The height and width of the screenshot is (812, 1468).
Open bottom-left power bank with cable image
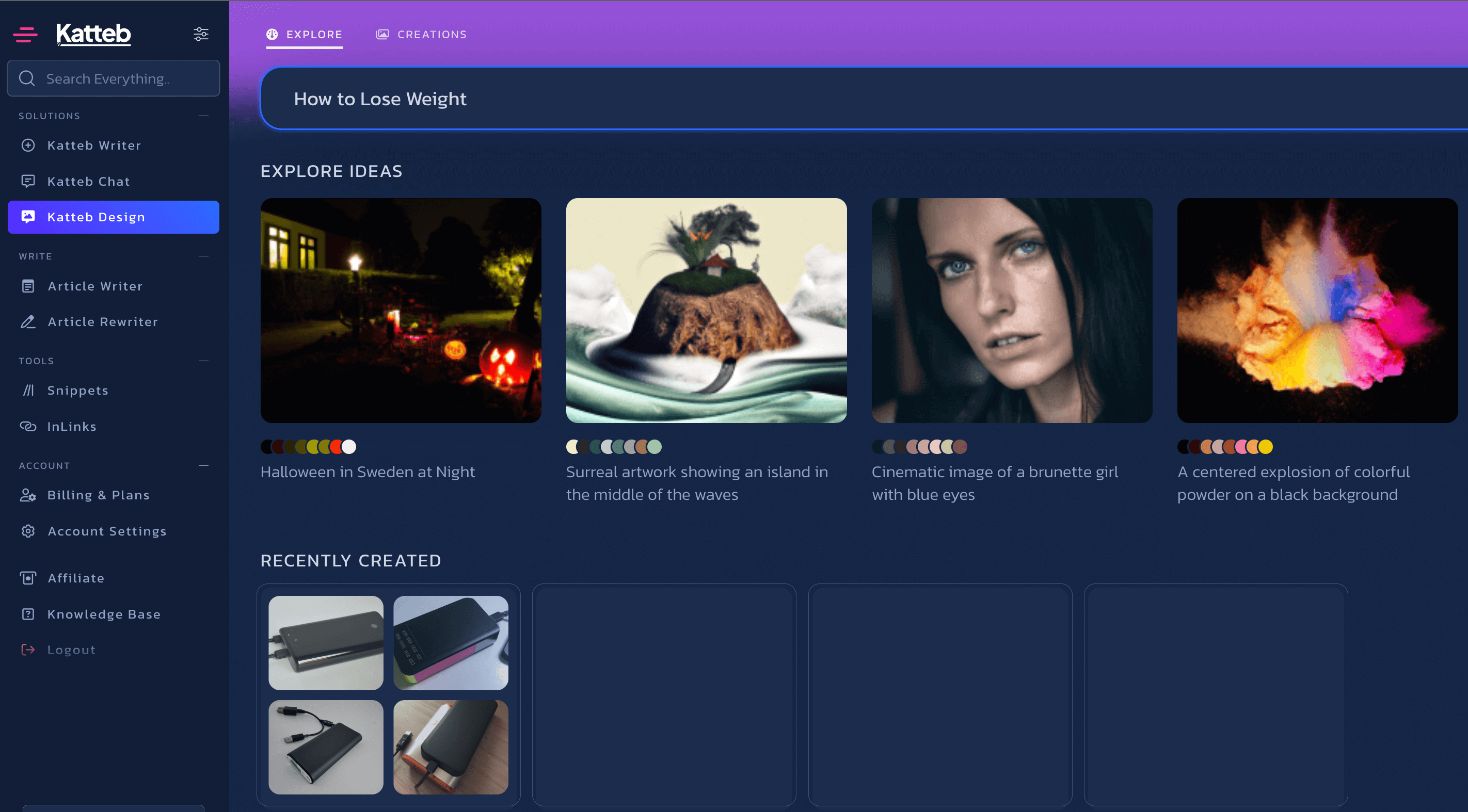pos(326,747)
